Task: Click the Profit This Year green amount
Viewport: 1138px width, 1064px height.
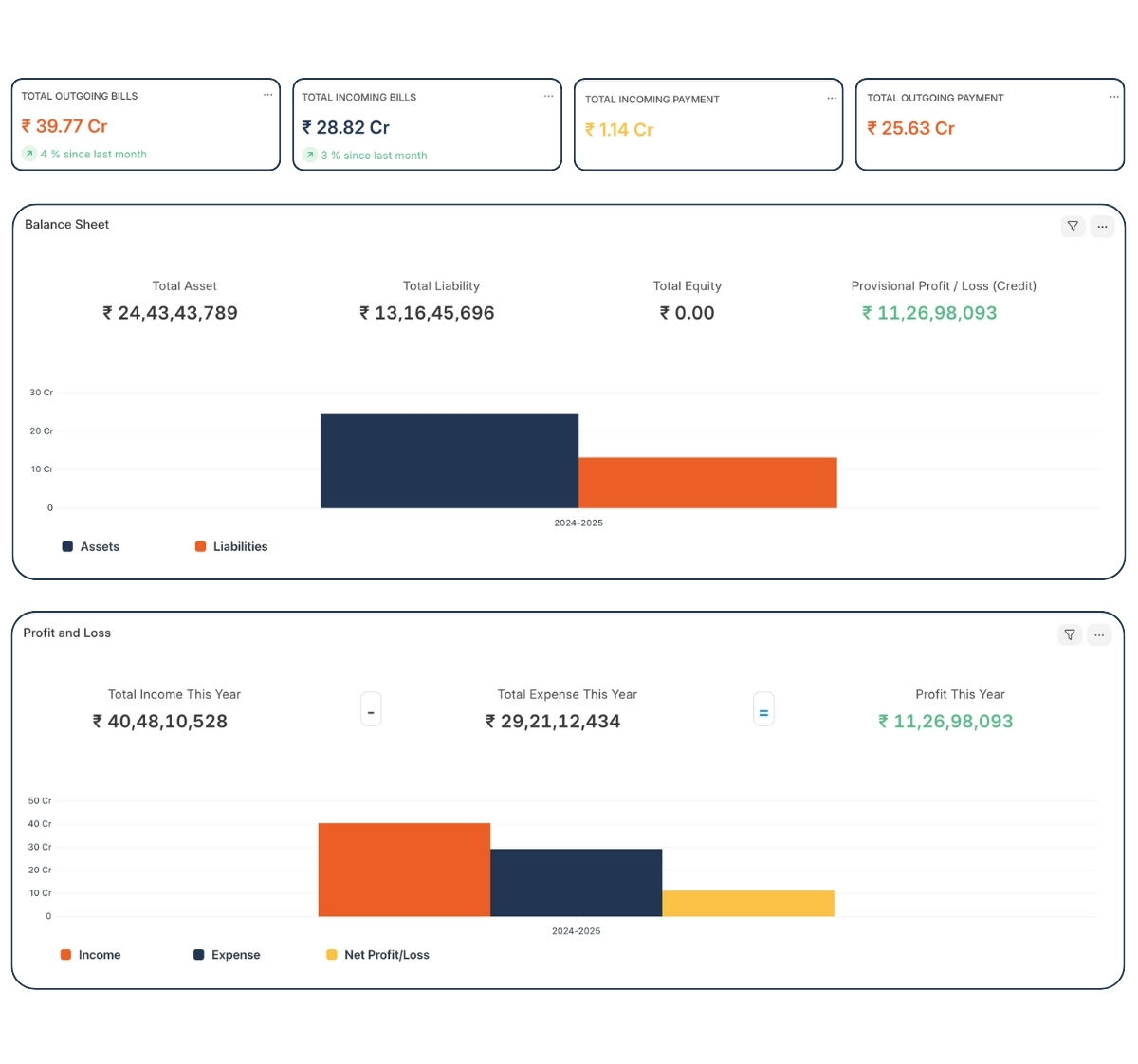Action: point(945,722)
